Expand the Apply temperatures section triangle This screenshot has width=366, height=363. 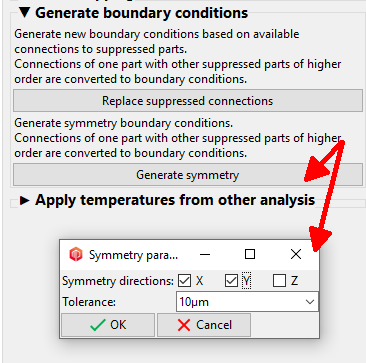point(25,200)
